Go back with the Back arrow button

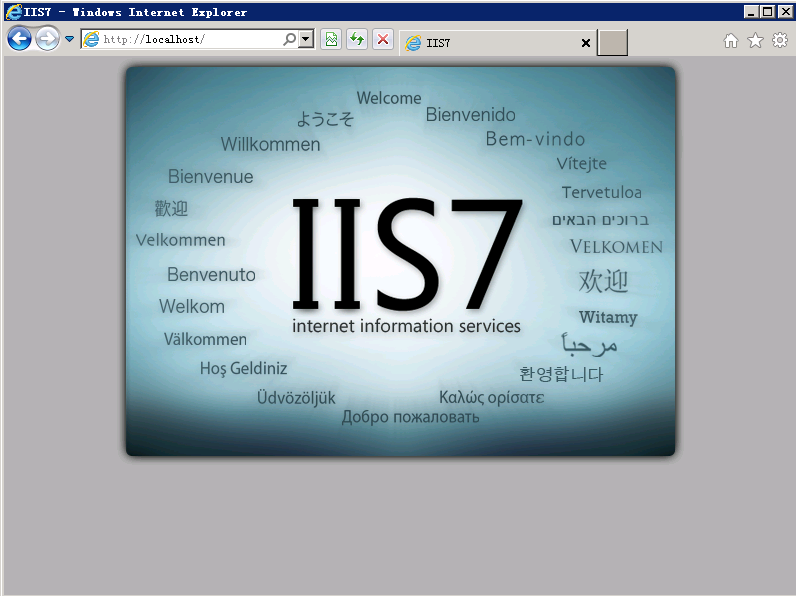(19, 39)
